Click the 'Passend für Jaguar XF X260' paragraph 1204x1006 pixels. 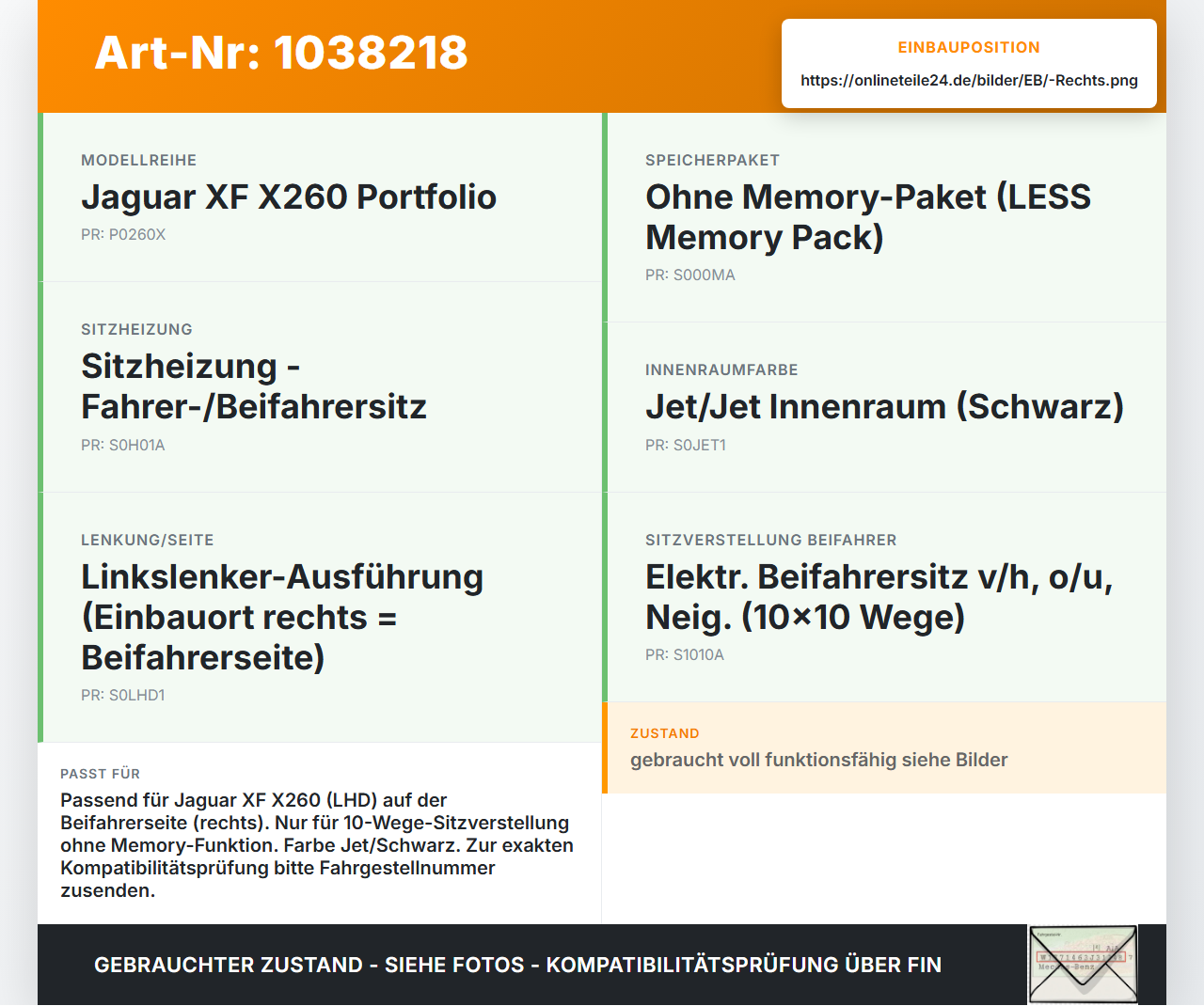click(317, 845)
